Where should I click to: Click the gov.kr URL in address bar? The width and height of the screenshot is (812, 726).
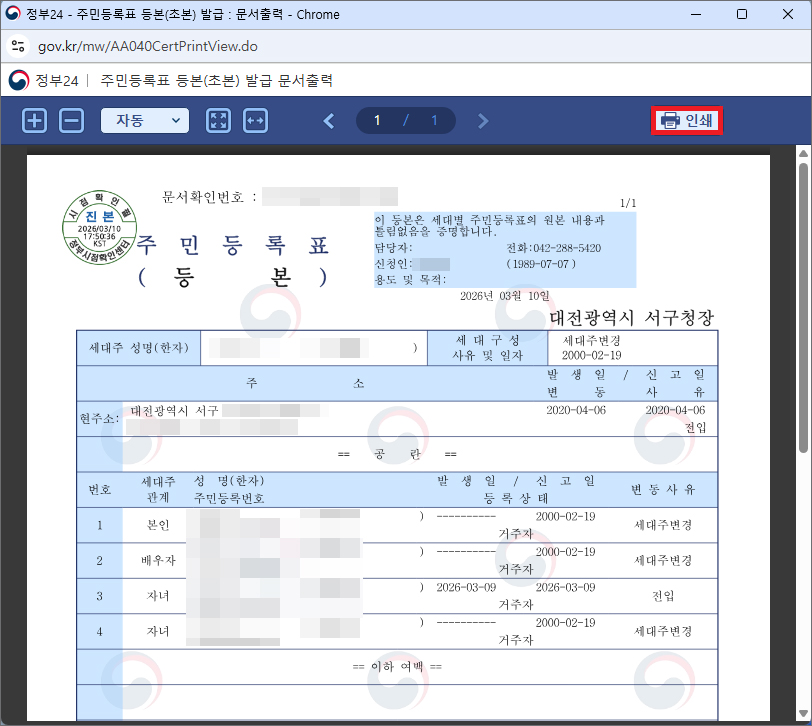point(147,46)
